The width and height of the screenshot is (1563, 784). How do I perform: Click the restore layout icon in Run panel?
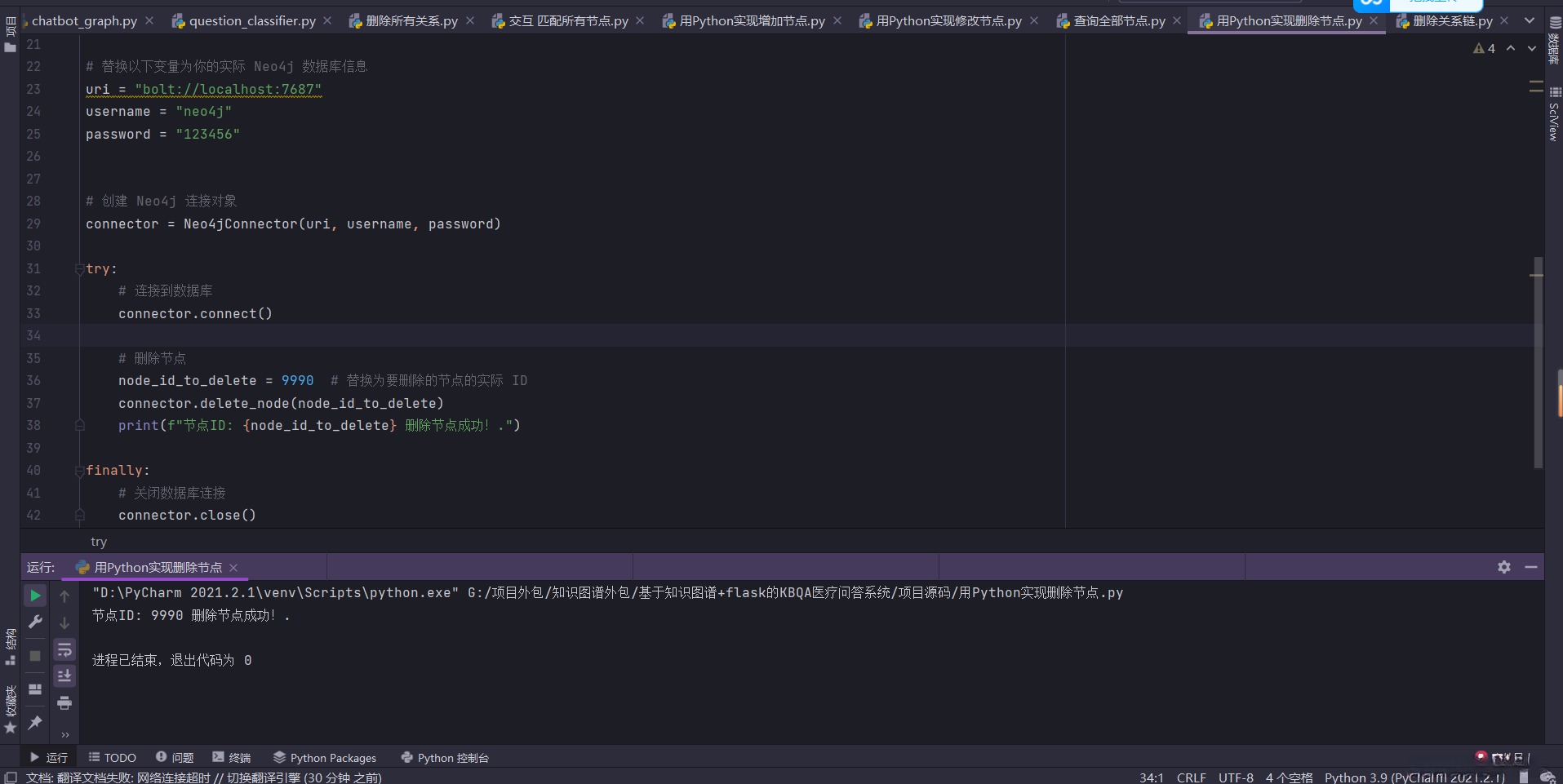tap(35, 689)
